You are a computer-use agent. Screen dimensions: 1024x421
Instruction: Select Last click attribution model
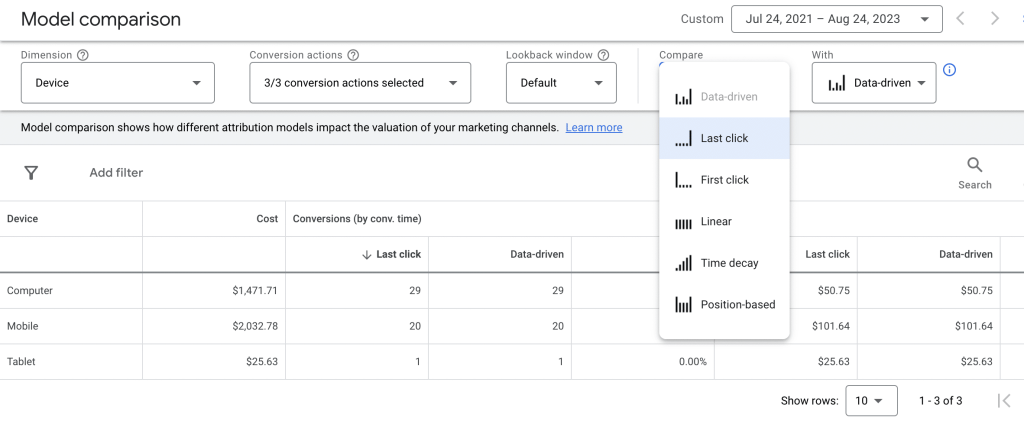[724, 138]
